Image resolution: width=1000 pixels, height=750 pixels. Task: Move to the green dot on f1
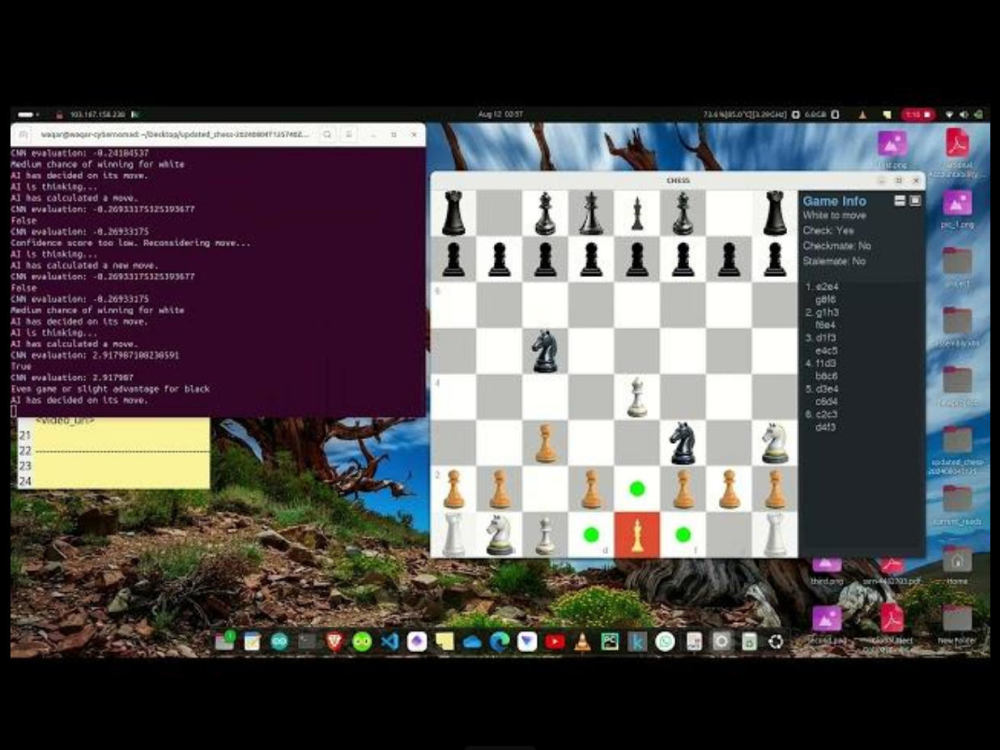pyautogui.click(x=682, y=534)
